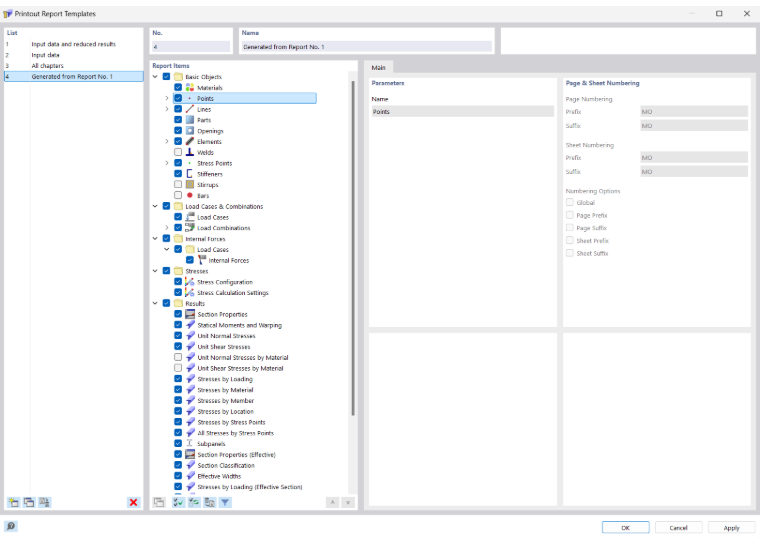Screen dimensions: 760x544
Task: Click the filter funnel icon
Action: pyautogui.click(x=225, y=502)
